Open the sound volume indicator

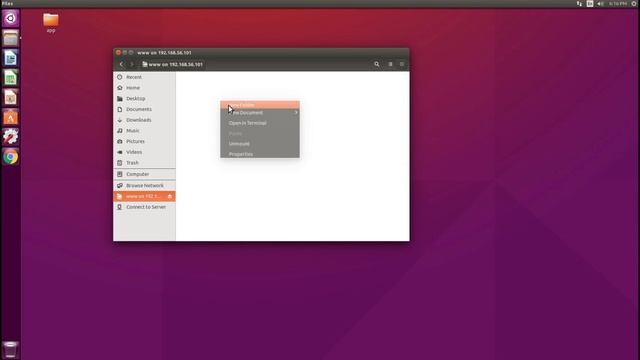(600, 4)
